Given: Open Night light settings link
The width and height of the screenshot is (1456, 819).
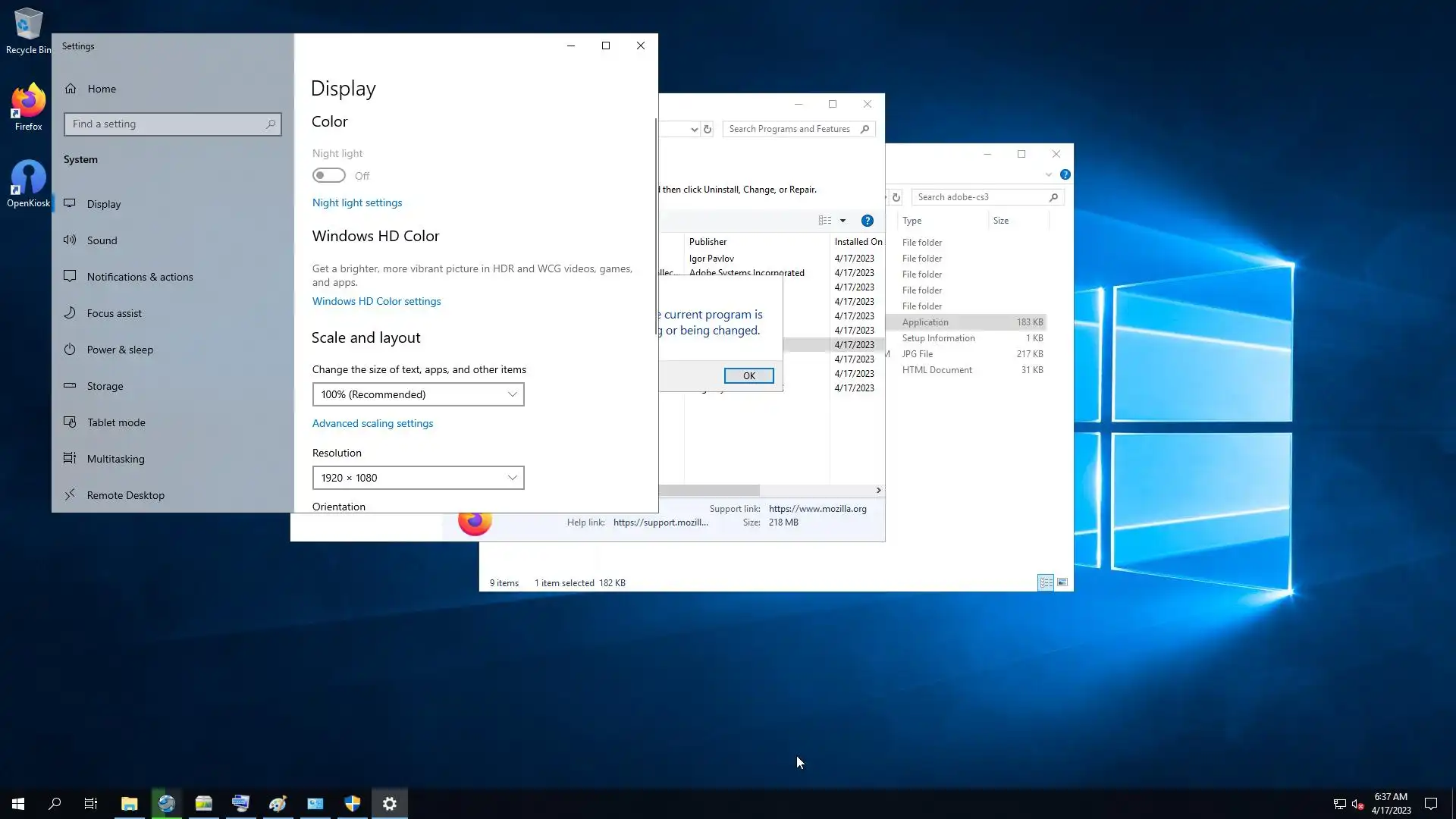Looking at the screenshot, I should click(357, 202).
